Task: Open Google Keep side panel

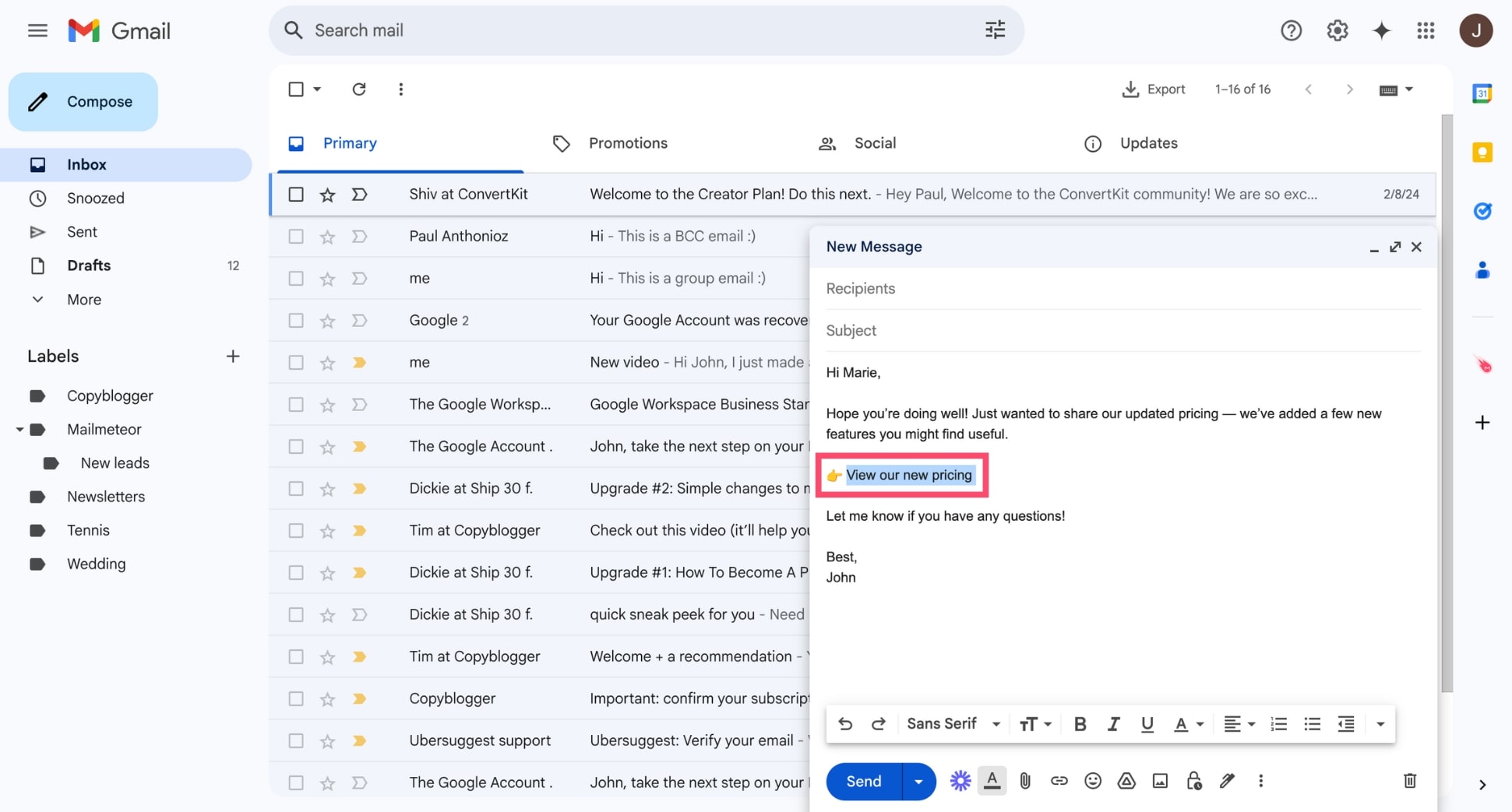Action: [x=1482, y=152]
